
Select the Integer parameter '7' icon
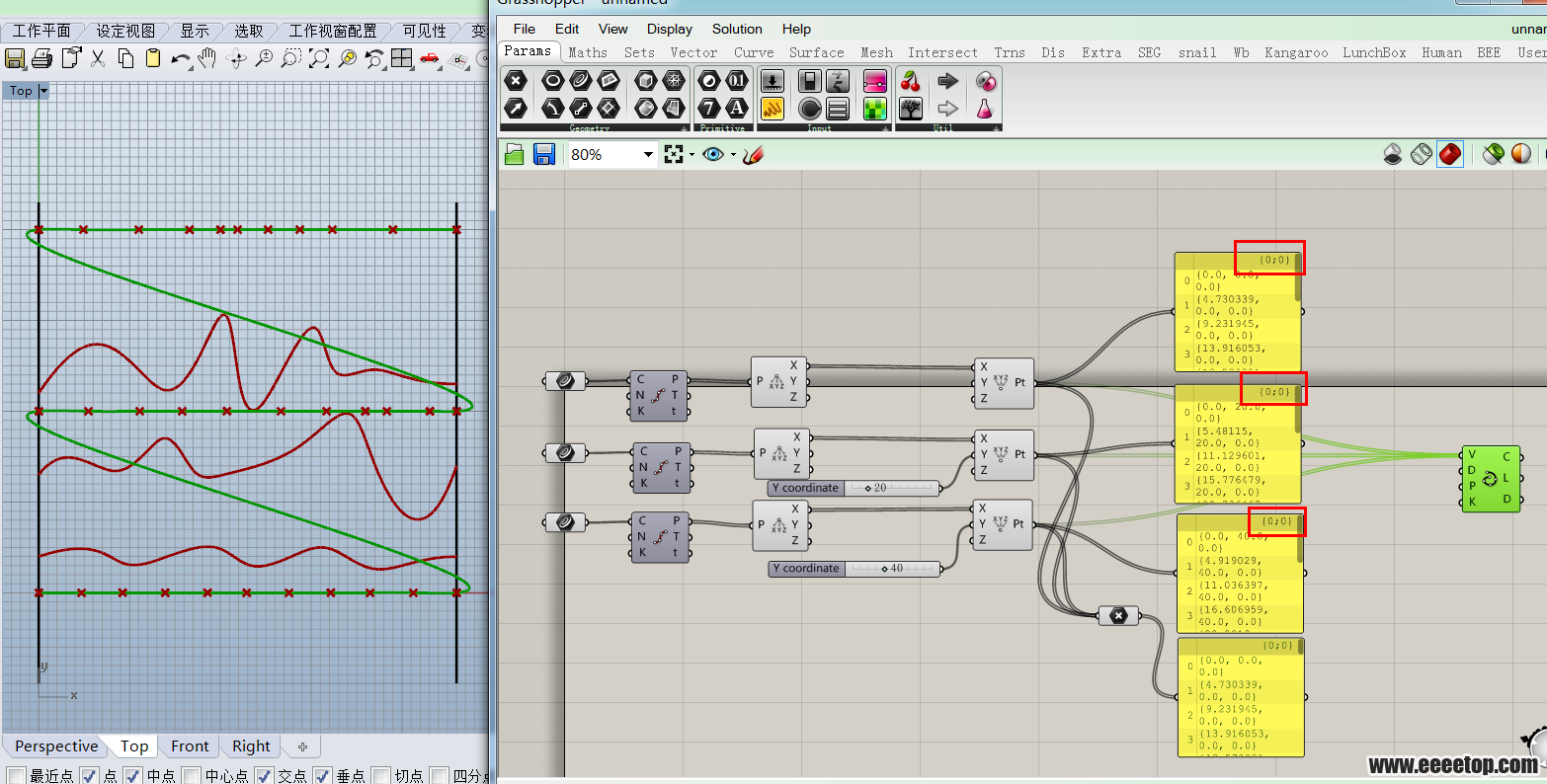tap(709, 108)
